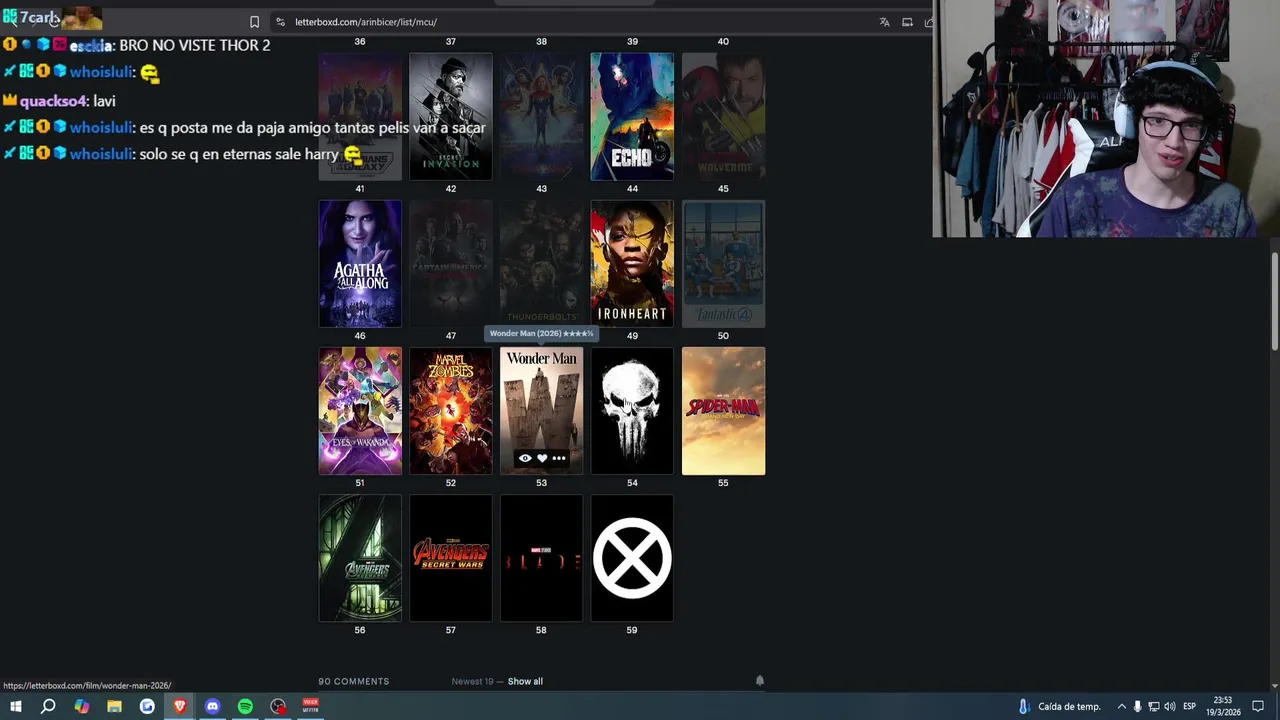Open the Agatha All Along poster
Image resolution: width=1280 pixels, height=720 pixels.
(360, 263)
